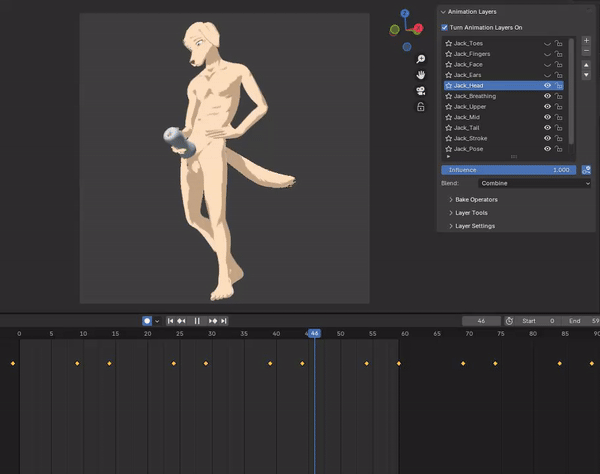
Task: Select the keyframe diamond at frame 25
Action: coord(173,363)
